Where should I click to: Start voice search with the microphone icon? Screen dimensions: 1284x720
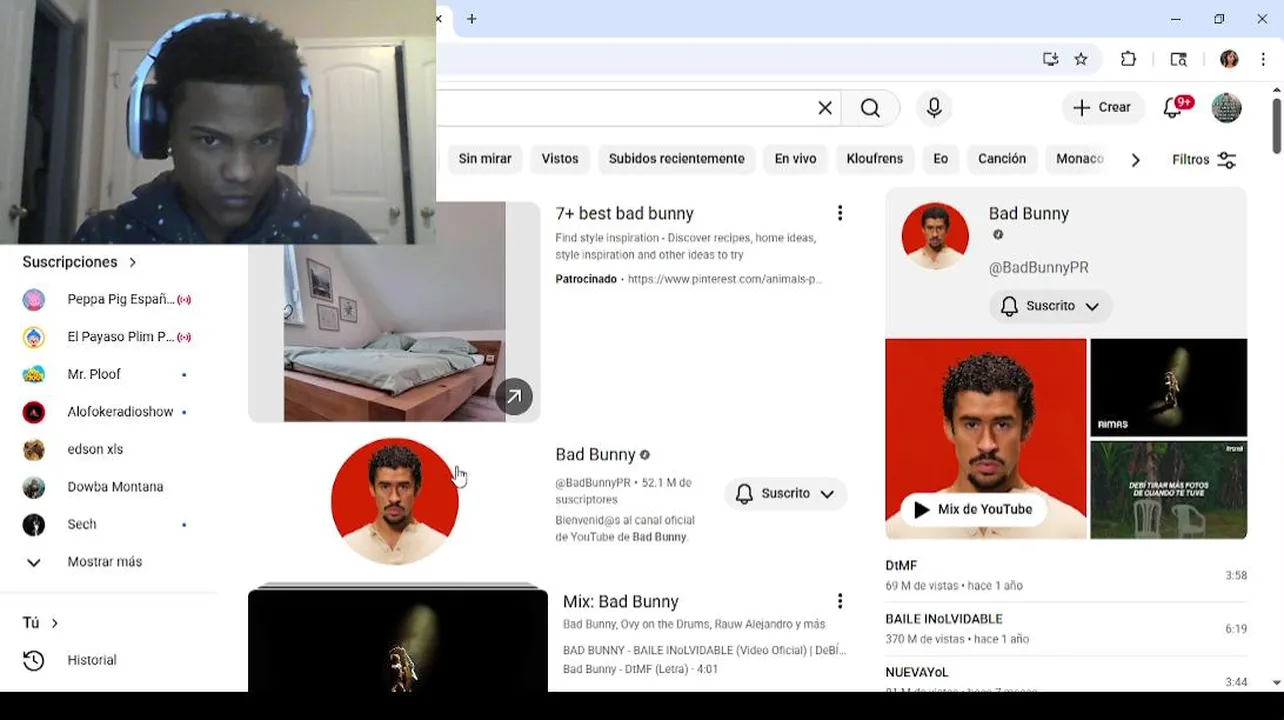[934, 108]
